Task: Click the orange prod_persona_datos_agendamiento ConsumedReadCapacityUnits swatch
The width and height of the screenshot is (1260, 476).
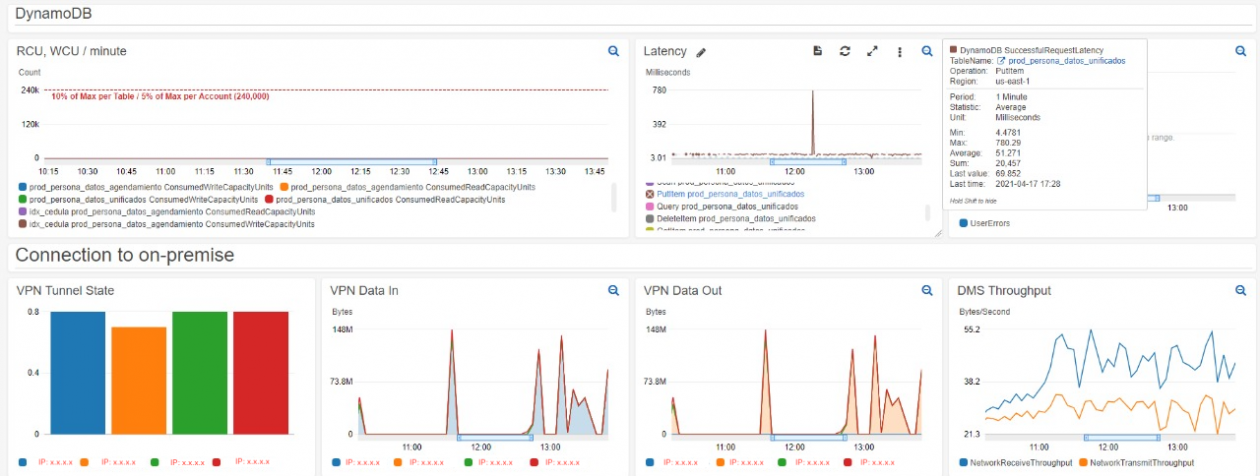Action: tap(285, 187)
